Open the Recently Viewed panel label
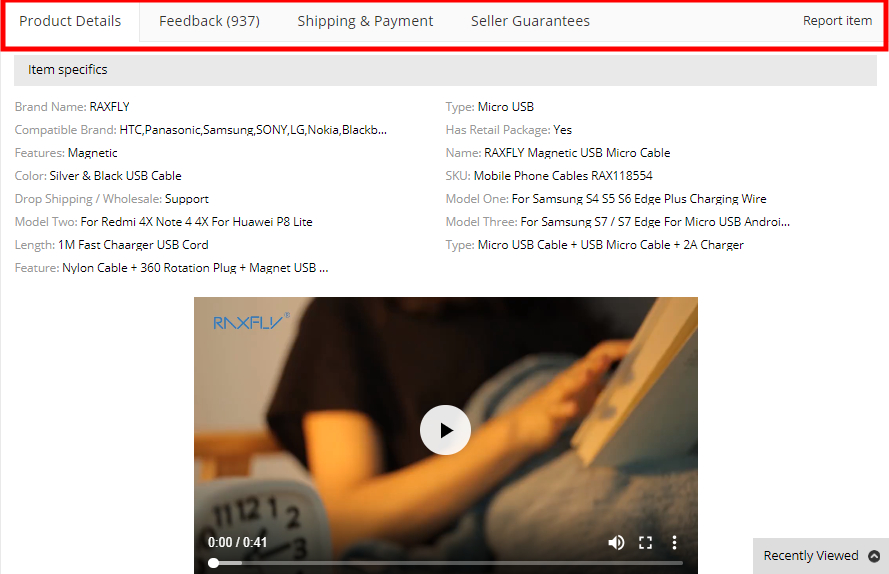This screenshot has height=574, width=889. click(x=811, y=556)
